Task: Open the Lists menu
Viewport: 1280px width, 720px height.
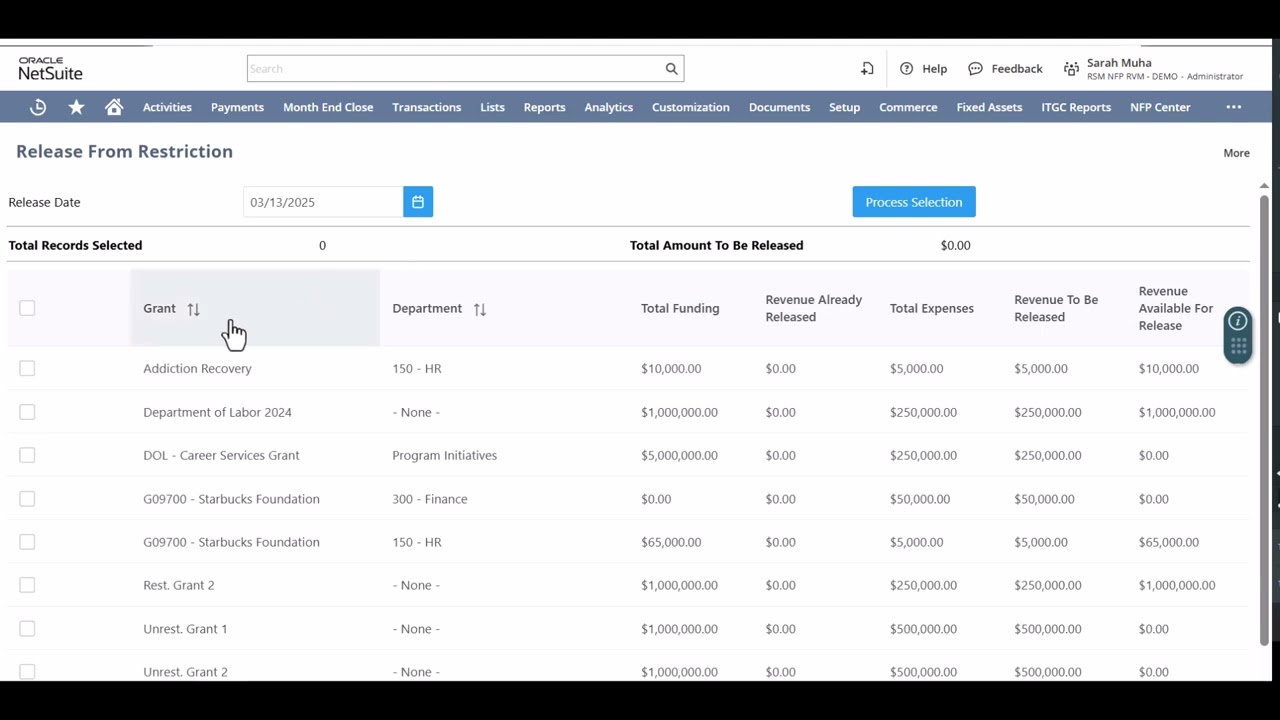Action: [x=492, y=107]
